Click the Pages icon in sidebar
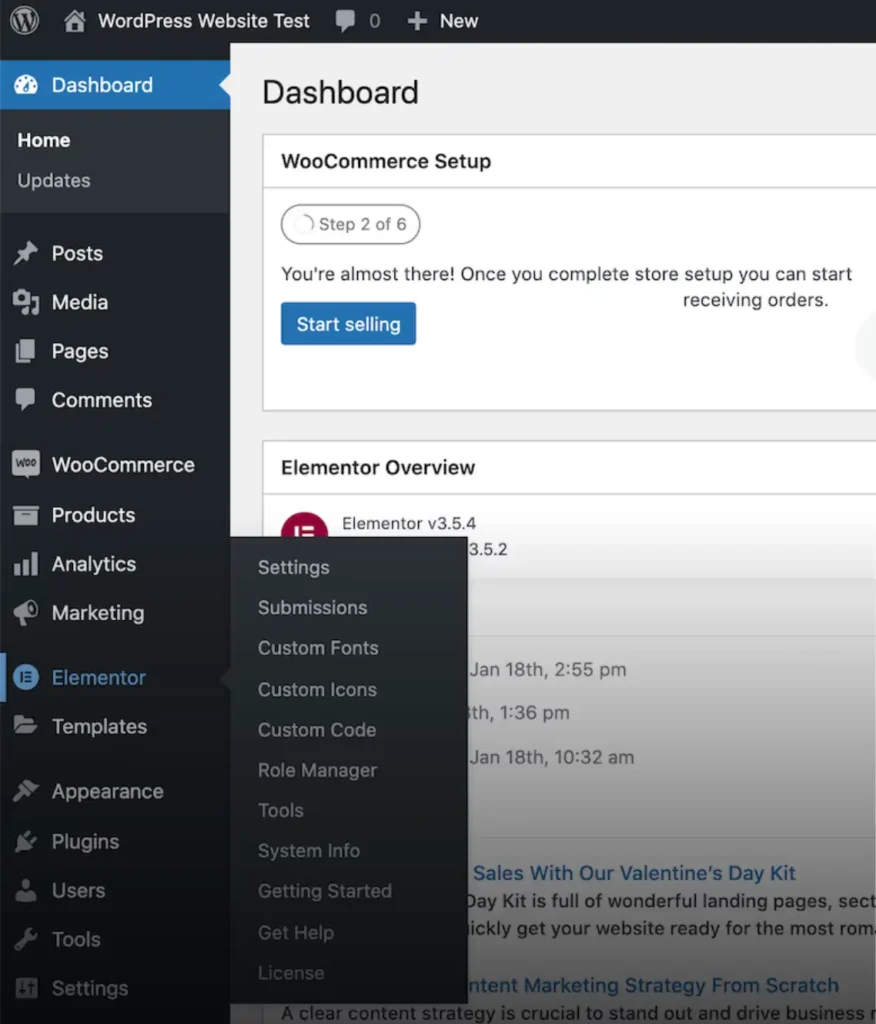 (25, 351)
